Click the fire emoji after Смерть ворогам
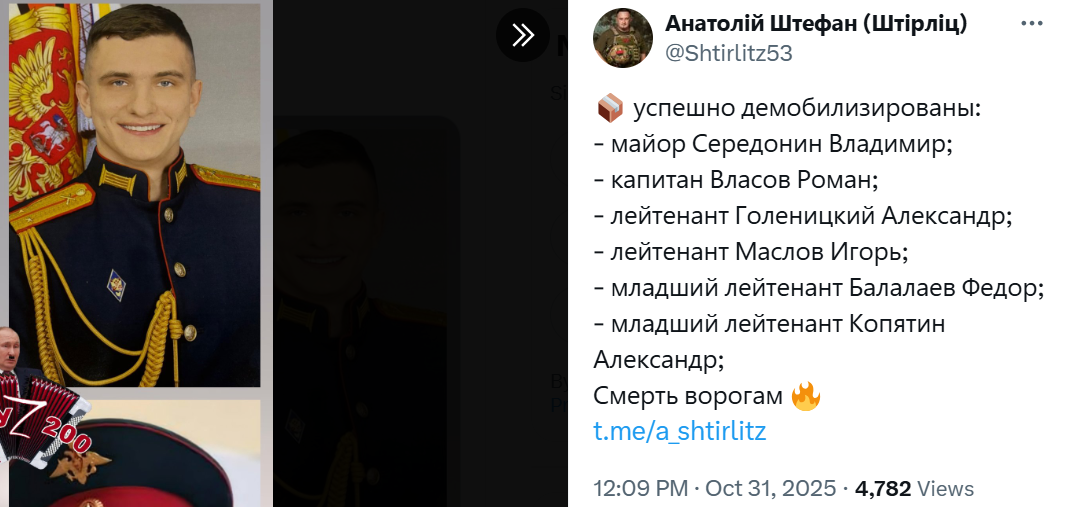Viewport: 1066px width, 507px height. coord(805,397)
